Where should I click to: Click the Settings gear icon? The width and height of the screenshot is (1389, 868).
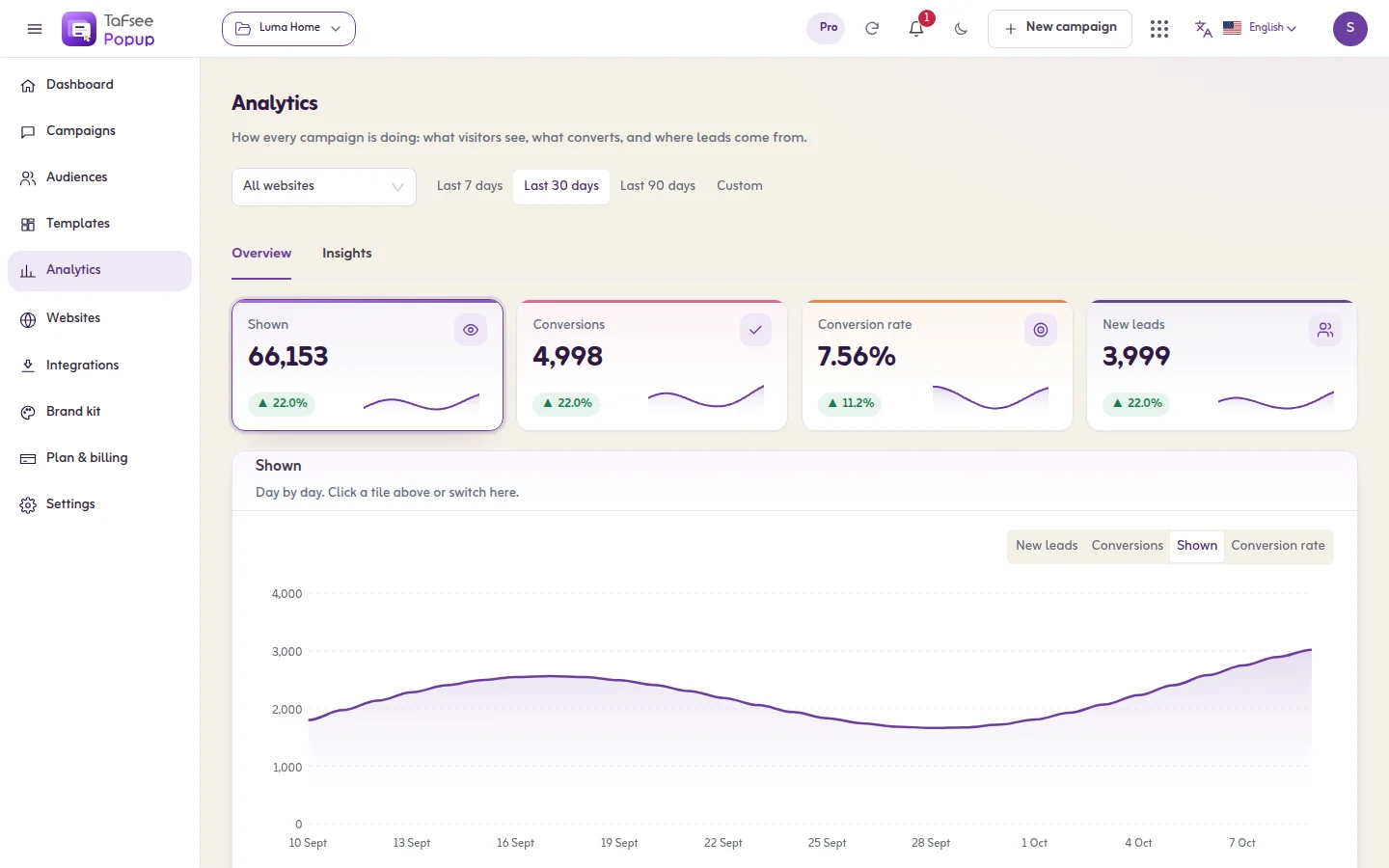pos(28,504)
